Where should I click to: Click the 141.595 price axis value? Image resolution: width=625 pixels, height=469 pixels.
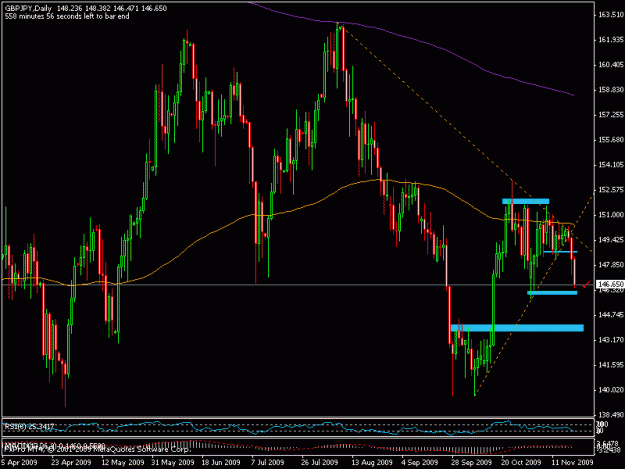[x=610, y=365]
